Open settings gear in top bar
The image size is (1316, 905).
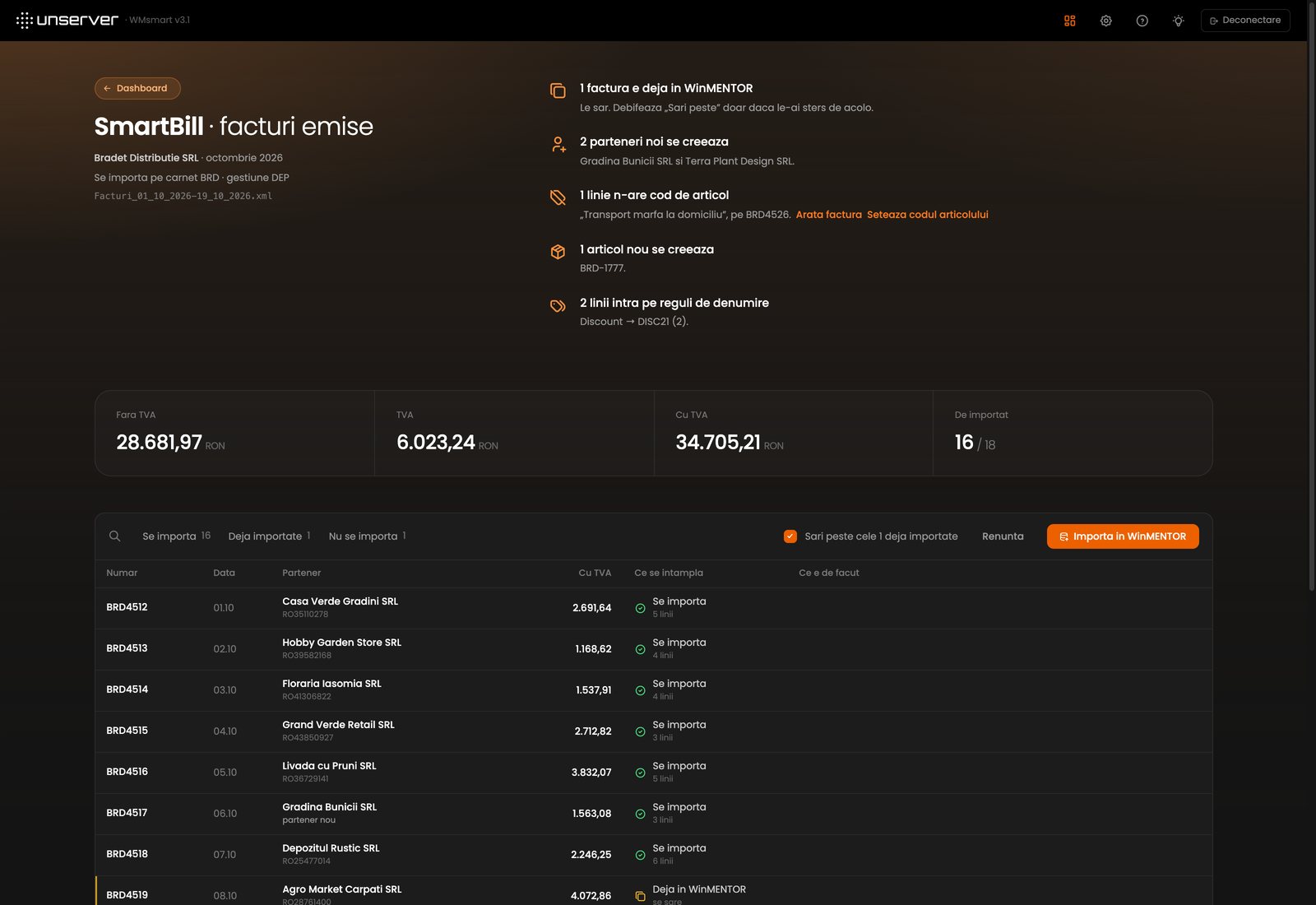pos(1105,21)
